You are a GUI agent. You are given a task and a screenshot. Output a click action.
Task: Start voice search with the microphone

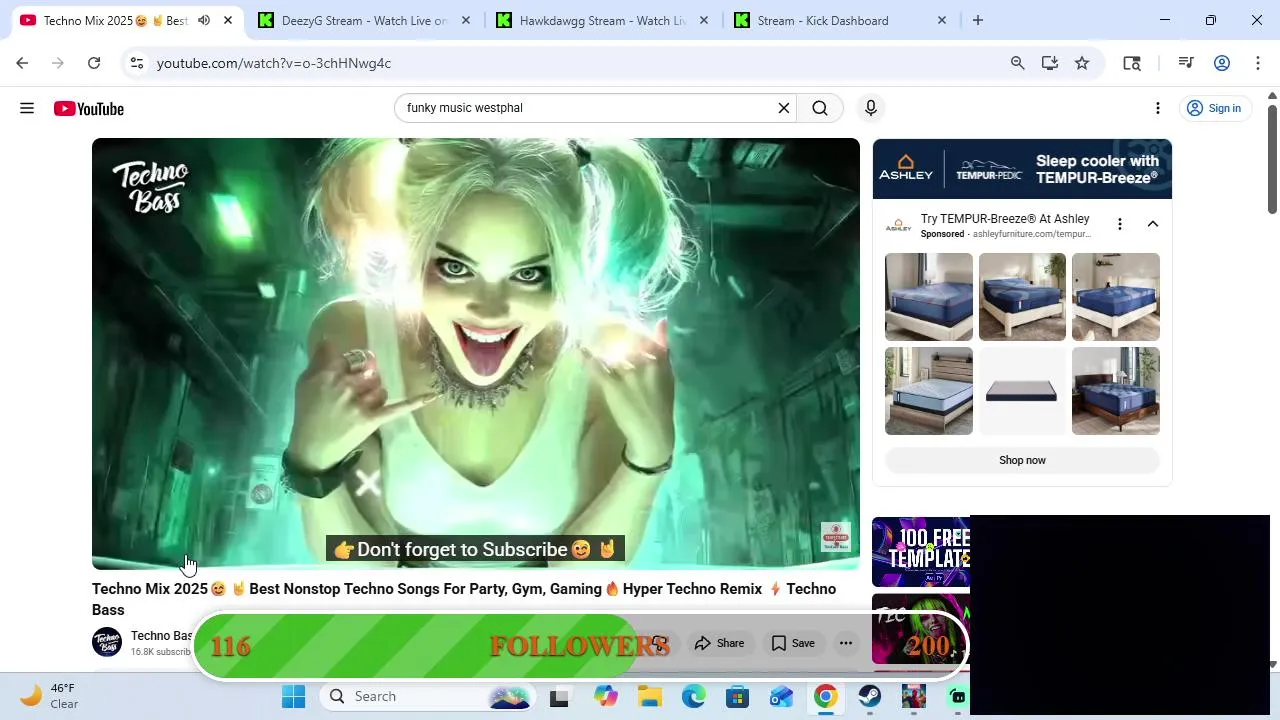[871, 108]
